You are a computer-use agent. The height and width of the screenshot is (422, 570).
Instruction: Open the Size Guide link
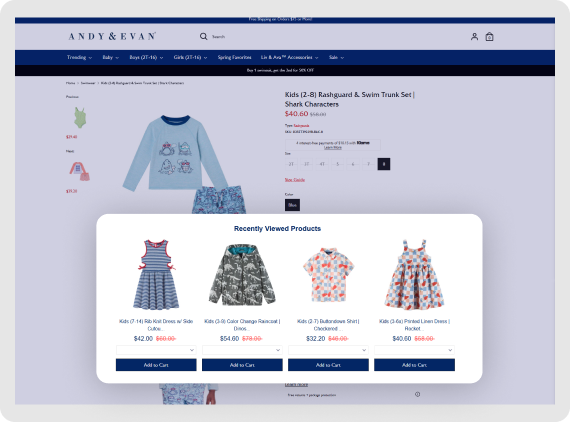pyautogui.click(x=295, y=180)
